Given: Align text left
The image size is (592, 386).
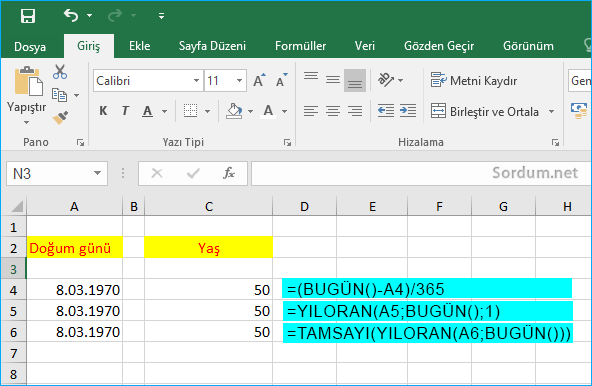Looking at the screenshot, I should coord(311,111).
